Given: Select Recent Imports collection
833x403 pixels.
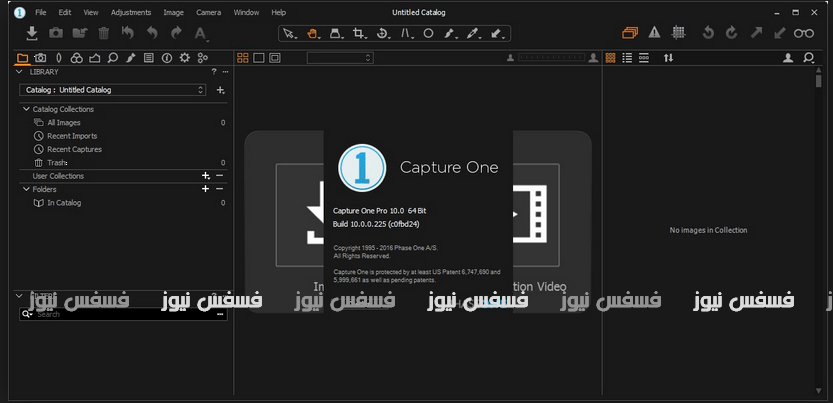Looking at the screenshot, I should (x=72, y=136).
